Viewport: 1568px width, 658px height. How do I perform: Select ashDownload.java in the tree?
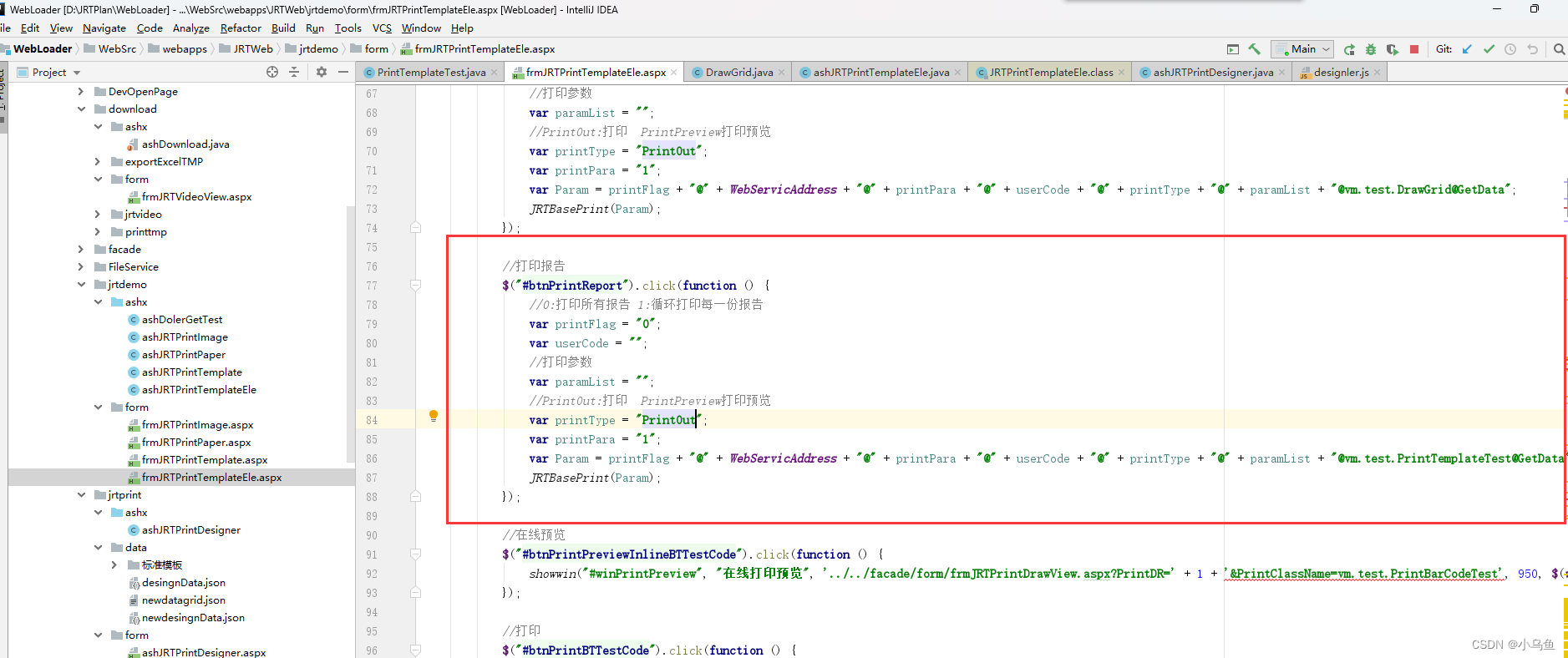coord(185,144)
